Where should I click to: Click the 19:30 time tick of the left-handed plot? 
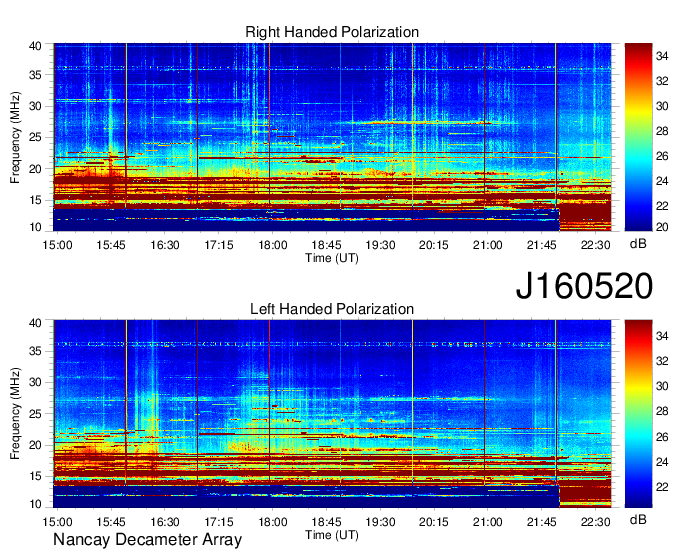(380, 522)
